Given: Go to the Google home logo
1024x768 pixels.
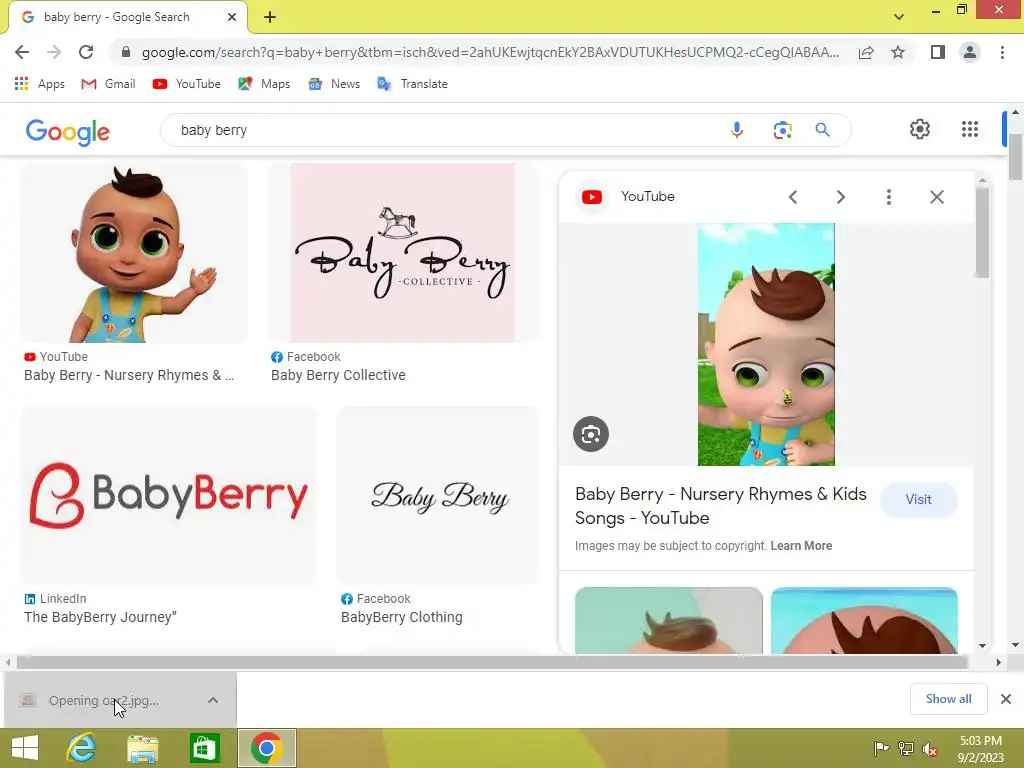Looking at the screenshot, I should [x=68, y=131].
